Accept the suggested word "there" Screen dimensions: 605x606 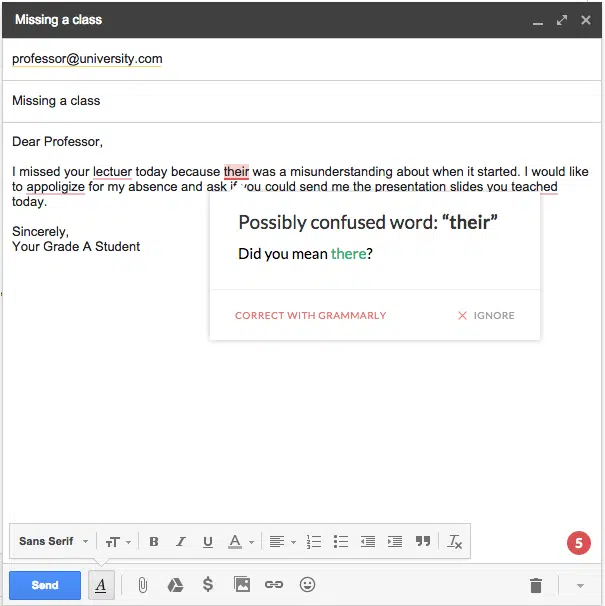pyautogui.click(x=348, y=254)
